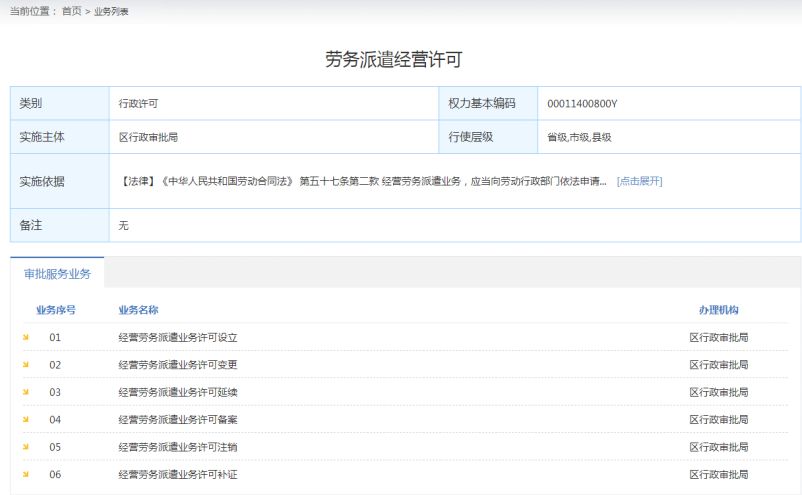The width and height of the screenshot is (802, 495).
Task: Open 业务列表 breadcrumb link
Action: tap(111, 11)
